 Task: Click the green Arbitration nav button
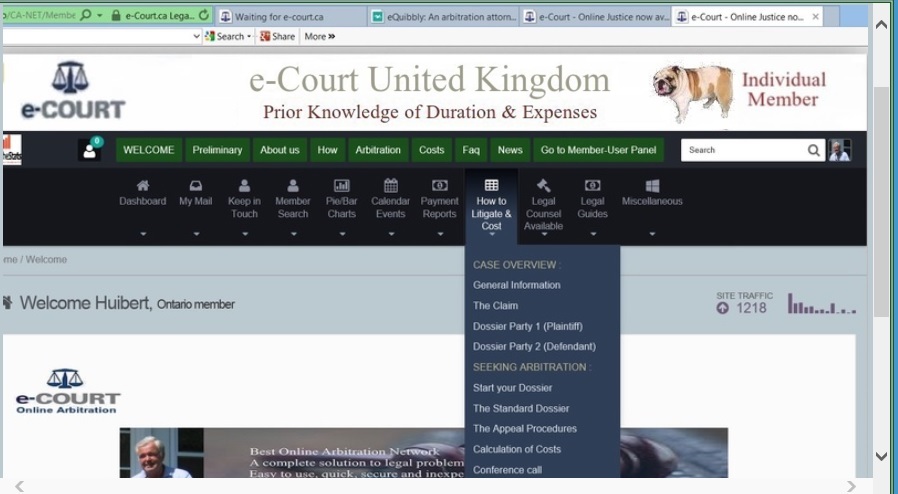(378, 150)
